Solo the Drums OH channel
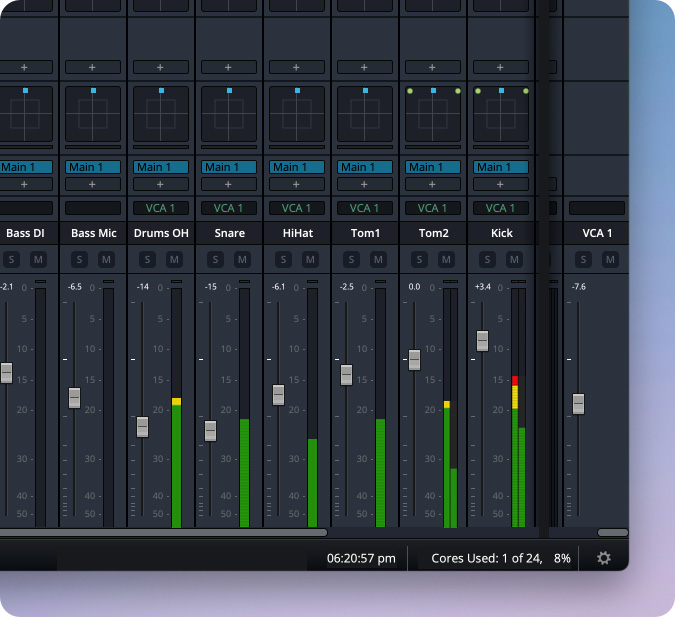Viewport: 675px width, 617px height. (147, 260)
